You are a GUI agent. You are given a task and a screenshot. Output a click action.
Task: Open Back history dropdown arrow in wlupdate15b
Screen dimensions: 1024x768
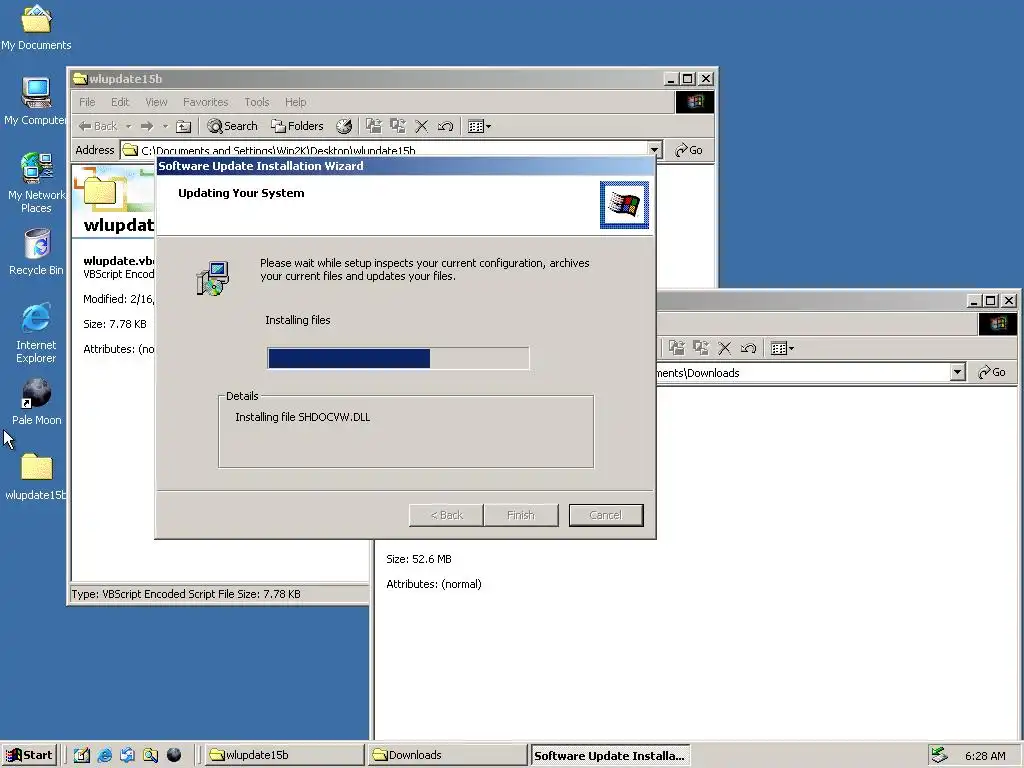tap(129, 126)
